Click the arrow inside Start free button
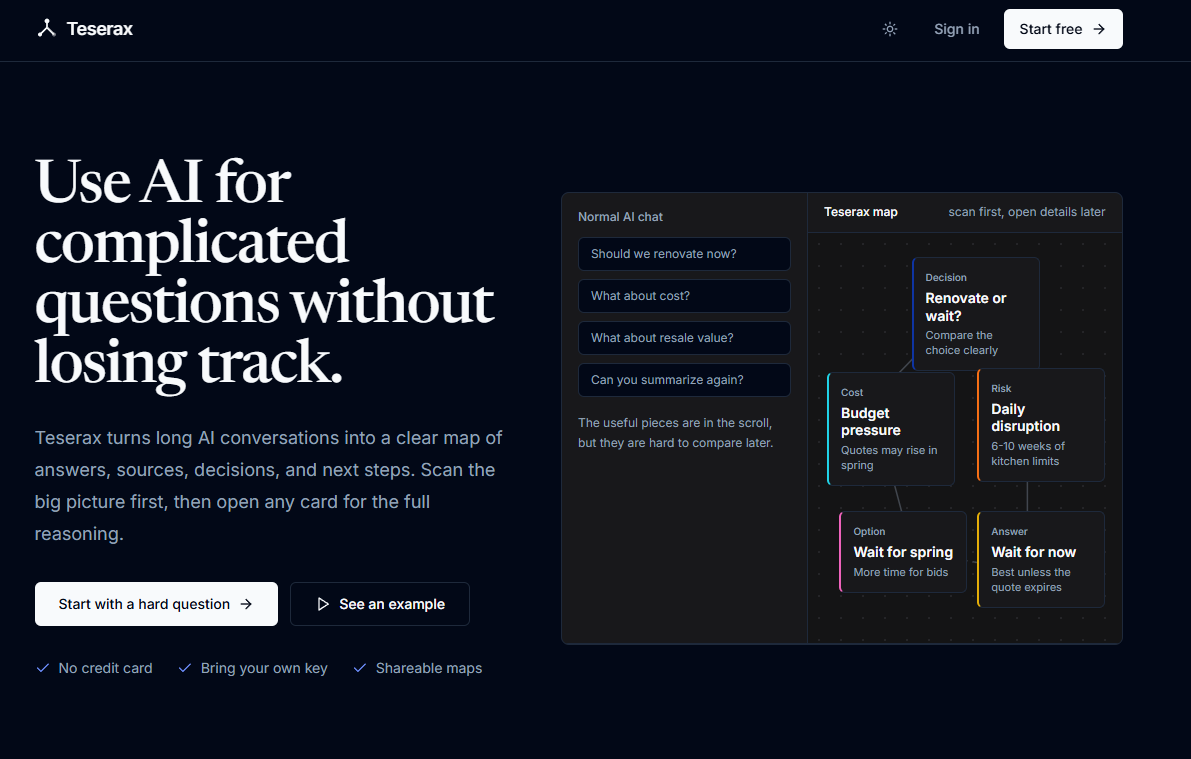1191x759 pixels. (x=1098, y=29)
